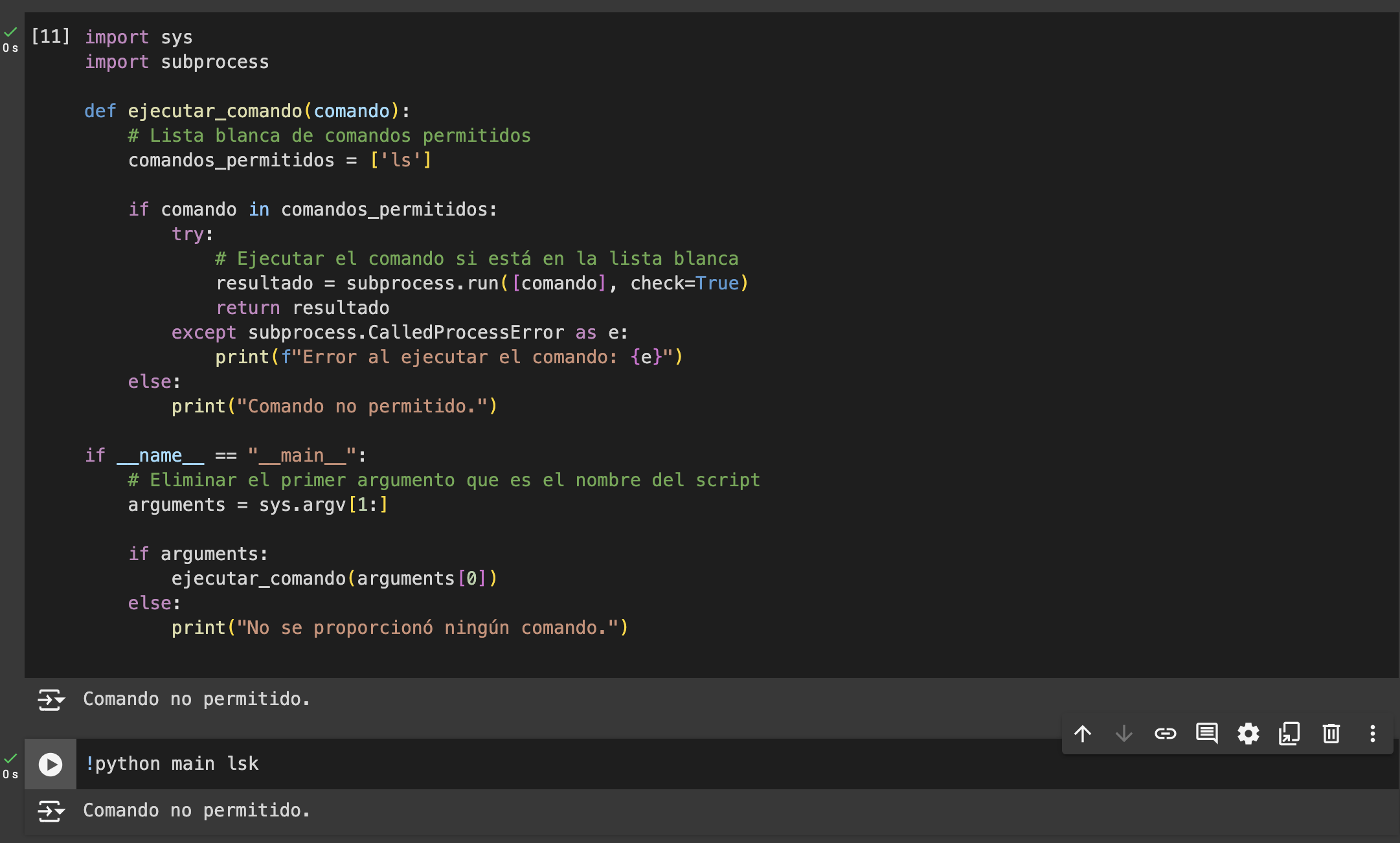The image size is (1400, 843).
Task: Open editor settings gear icon
Action: [x=1248, y=734]
